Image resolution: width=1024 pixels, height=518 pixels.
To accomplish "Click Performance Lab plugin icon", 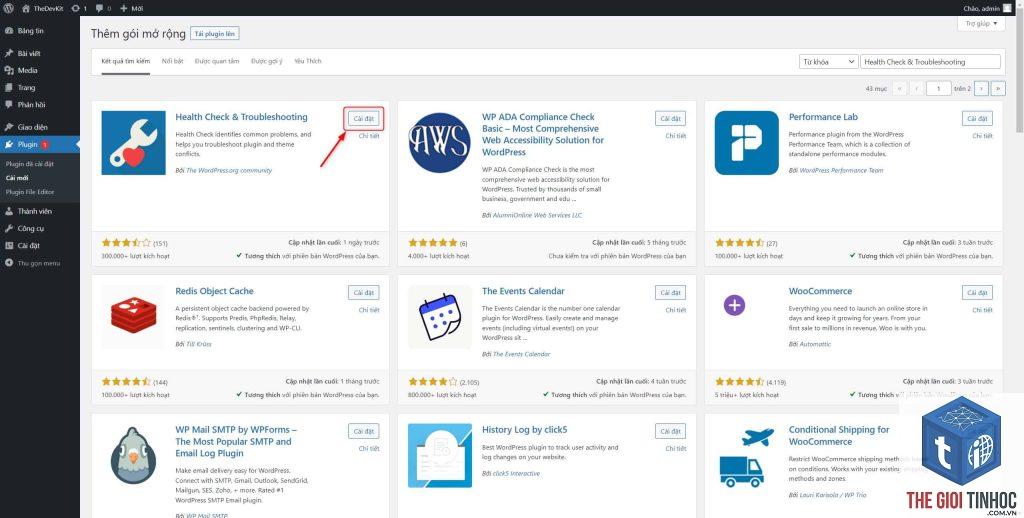I will (746, 142).
